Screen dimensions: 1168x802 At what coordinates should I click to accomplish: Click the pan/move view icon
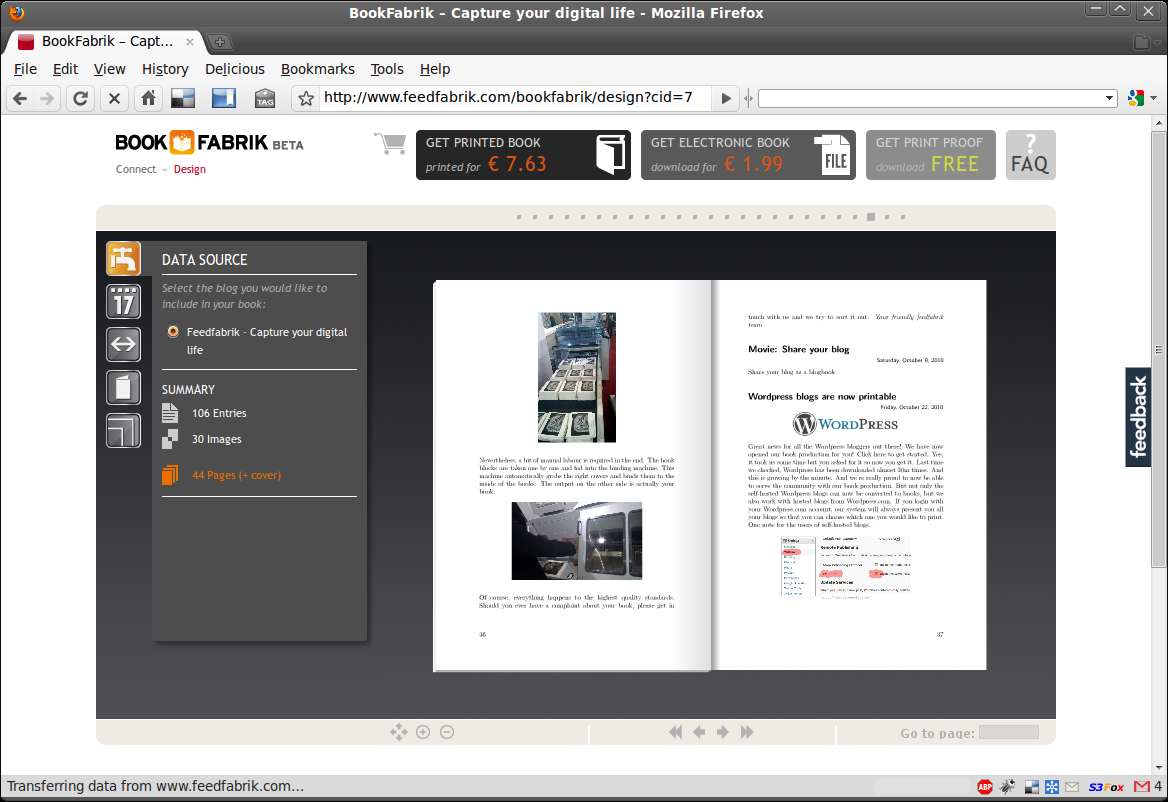399,732
